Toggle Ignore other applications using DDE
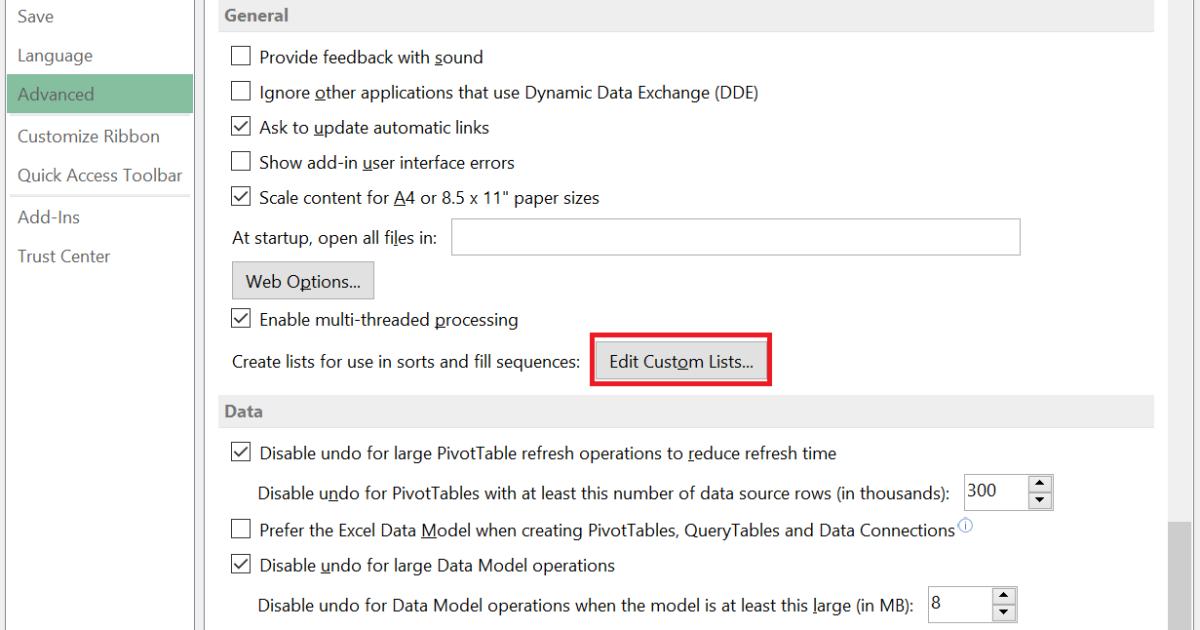1200x630 pixels. (241, 93)
